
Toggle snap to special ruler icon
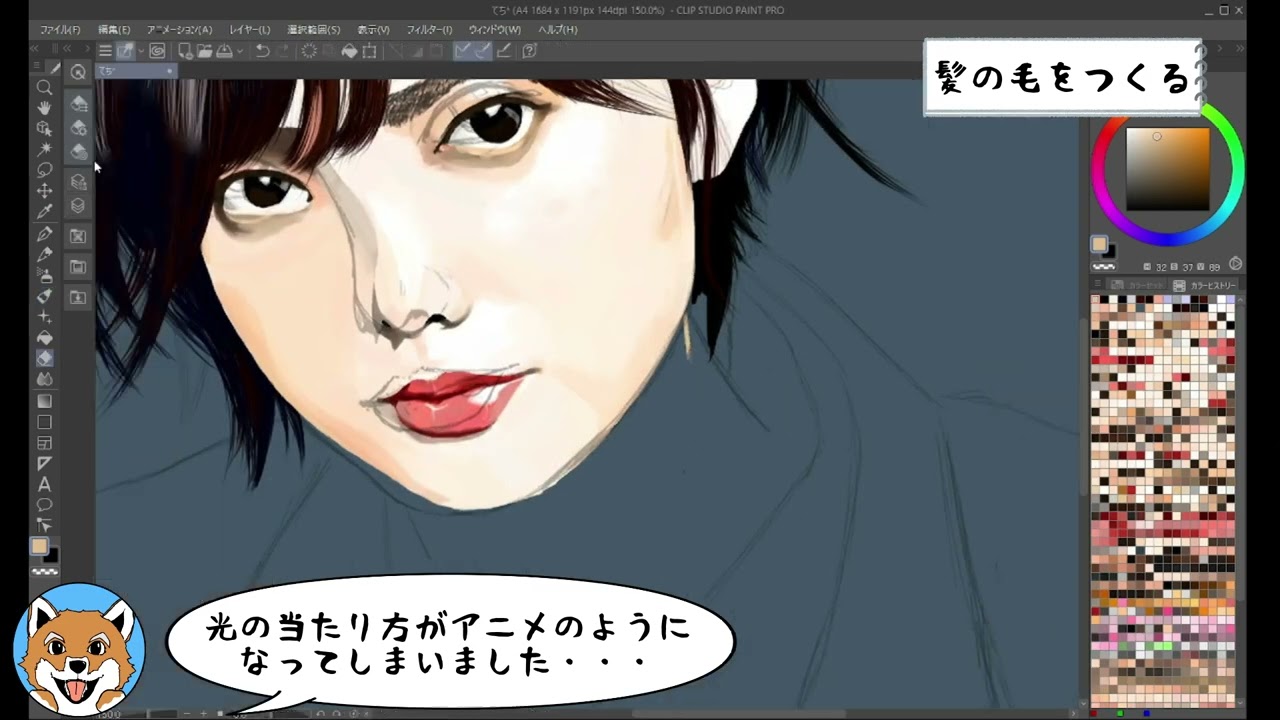pos(483,51)
